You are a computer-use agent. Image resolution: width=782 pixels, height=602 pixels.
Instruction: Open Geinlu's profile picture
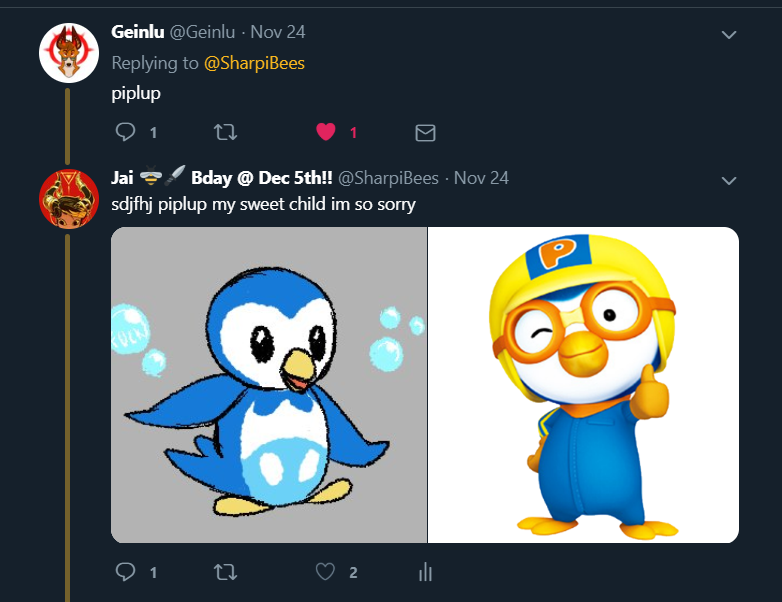(x=68, y=53)
